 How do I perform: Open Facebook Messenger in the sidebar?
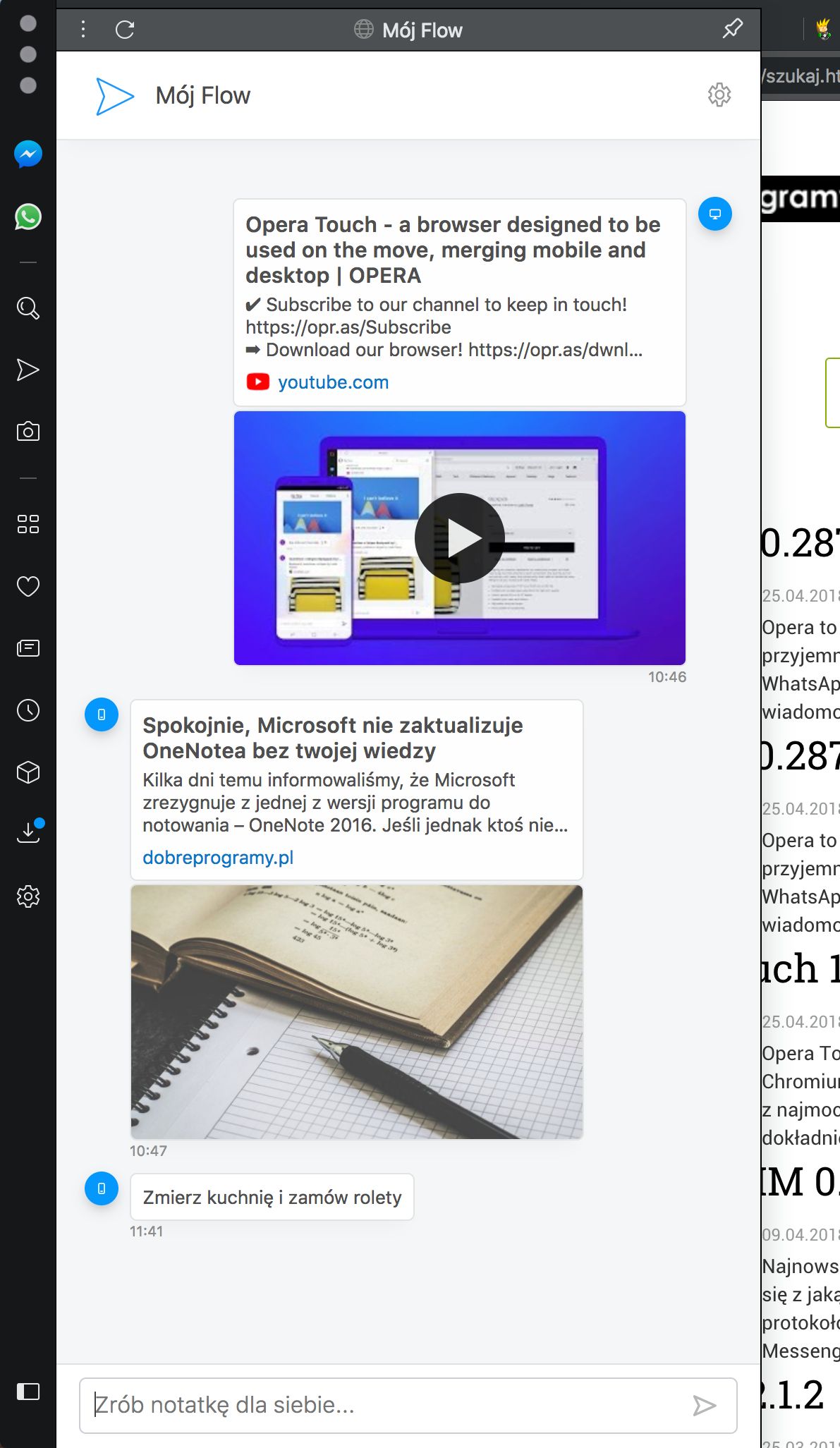pos(28,154)
